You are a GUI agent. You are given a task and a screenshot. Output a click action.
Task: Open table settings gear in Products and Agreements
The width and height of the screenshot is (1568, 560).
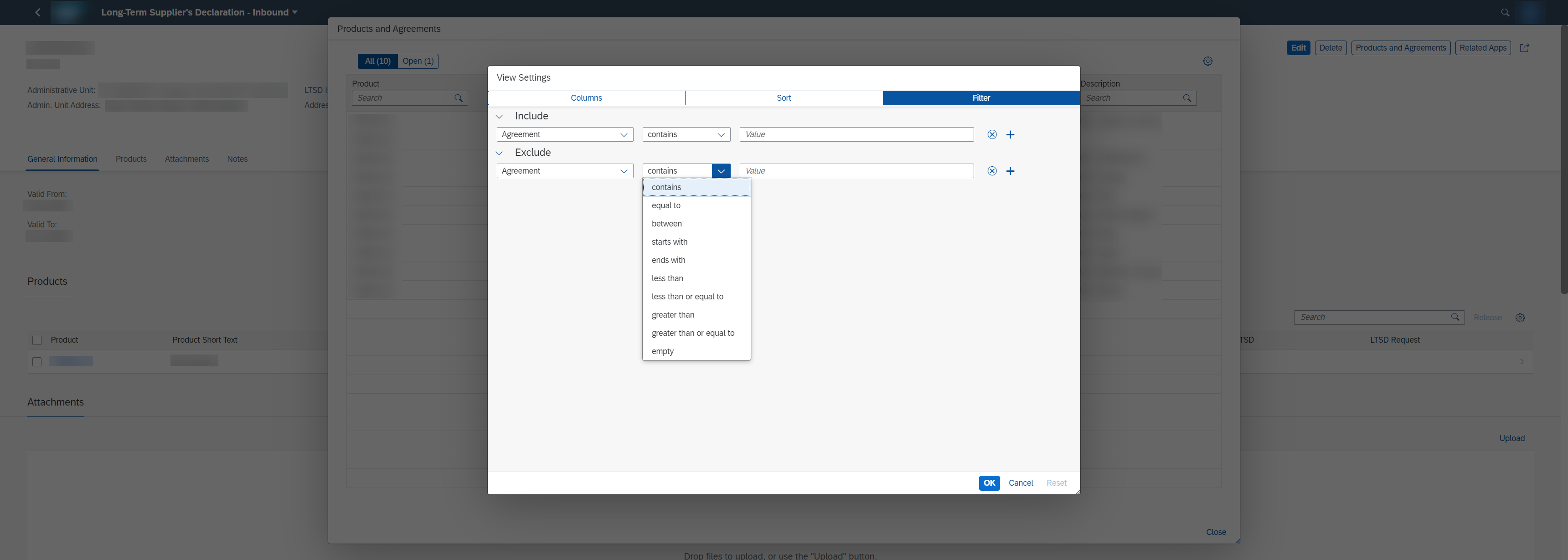click(x=1207, y=62)
